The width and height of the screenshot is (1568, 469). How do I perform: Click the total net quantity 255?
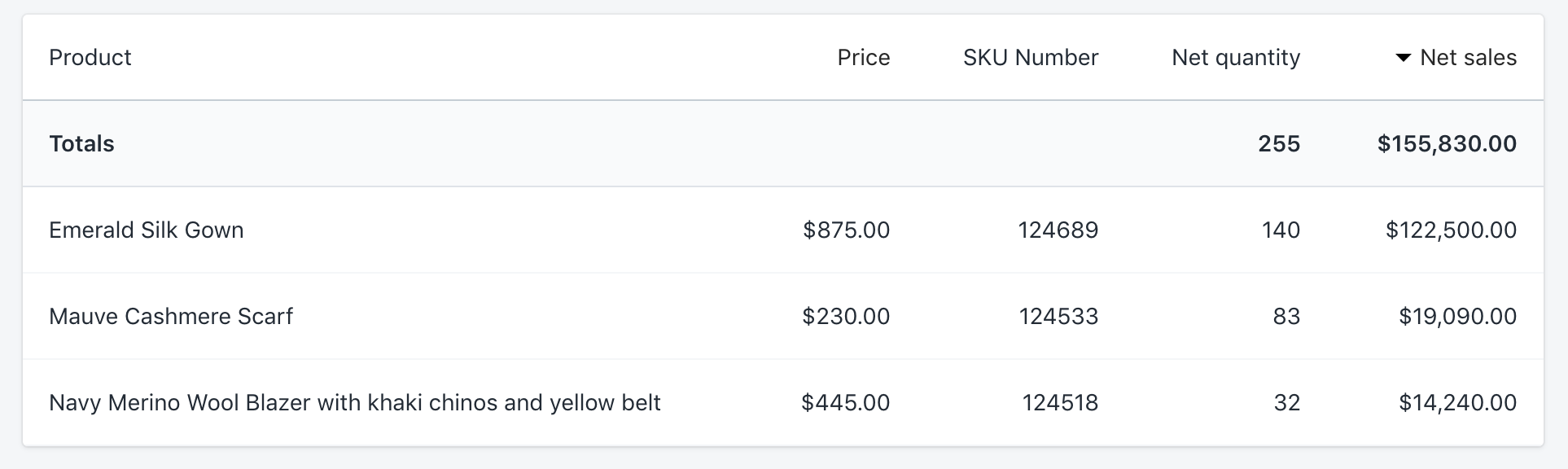pyautogui.click(x=1278, y=144)
